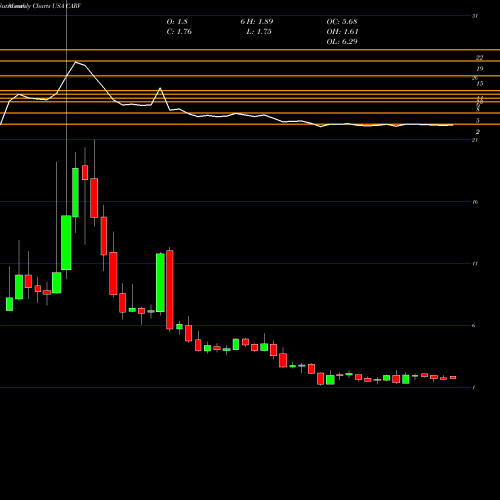This screenshot has width=500, height=500.
Task: Click the '6 H: 1.89' high value
Action: tap(257, 22)
